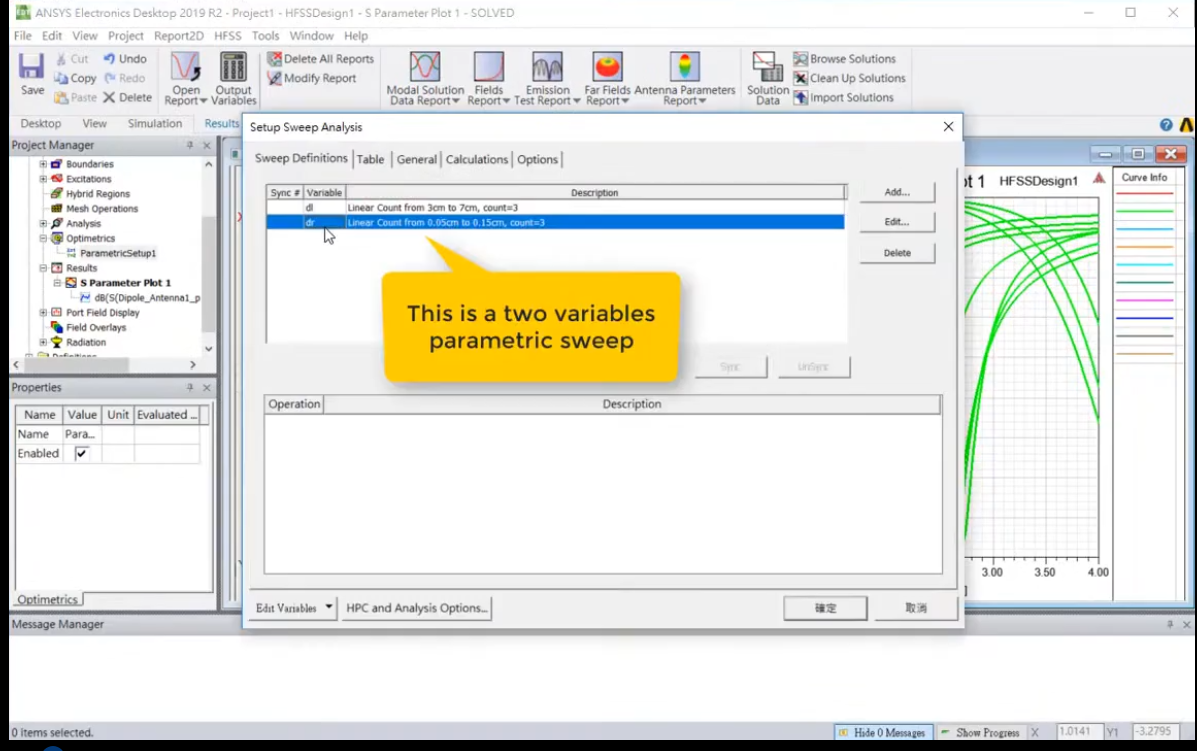Click the Save icon in toolbar
Screen dimensions: 1197x751
coord(31,66)
